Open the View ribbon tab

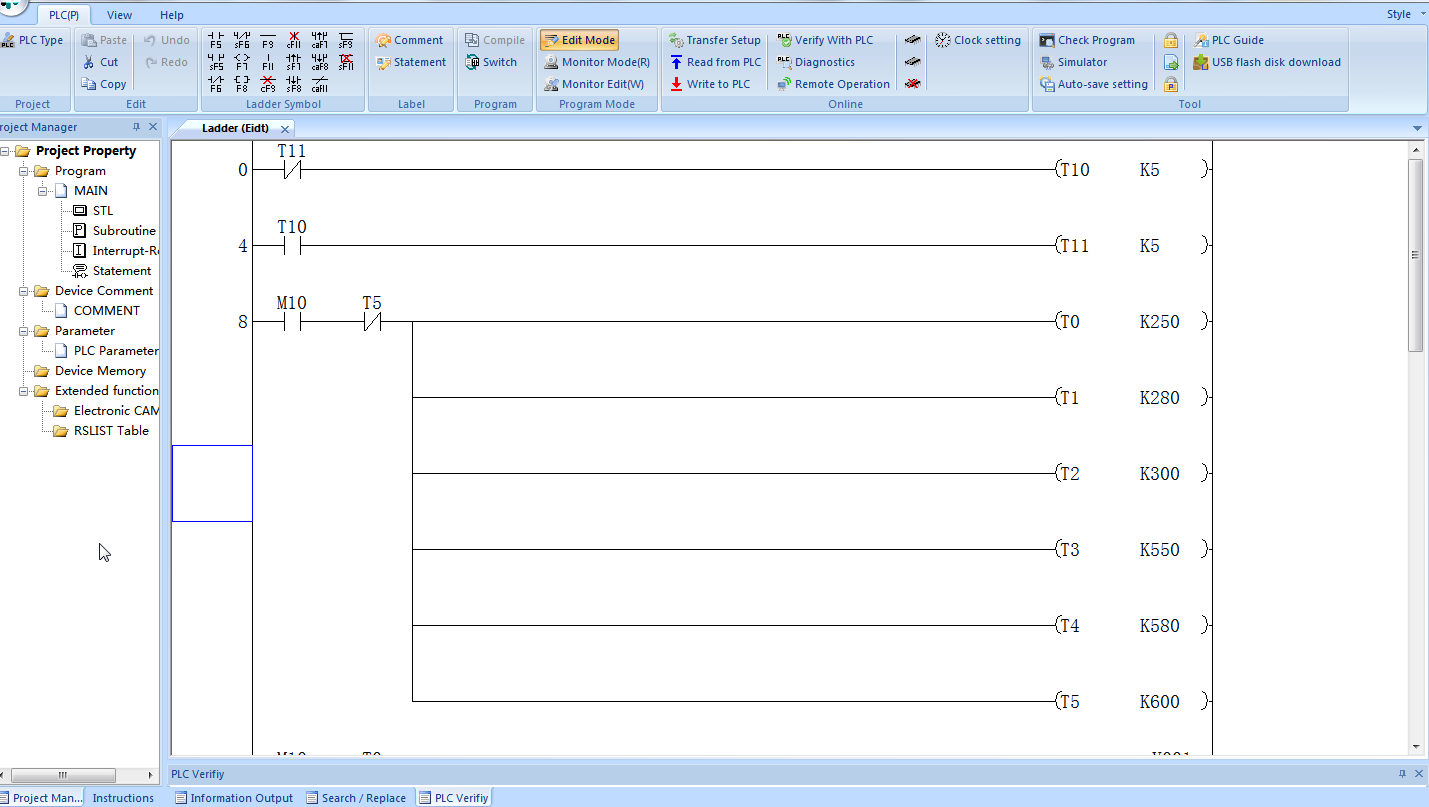[119, 15]
